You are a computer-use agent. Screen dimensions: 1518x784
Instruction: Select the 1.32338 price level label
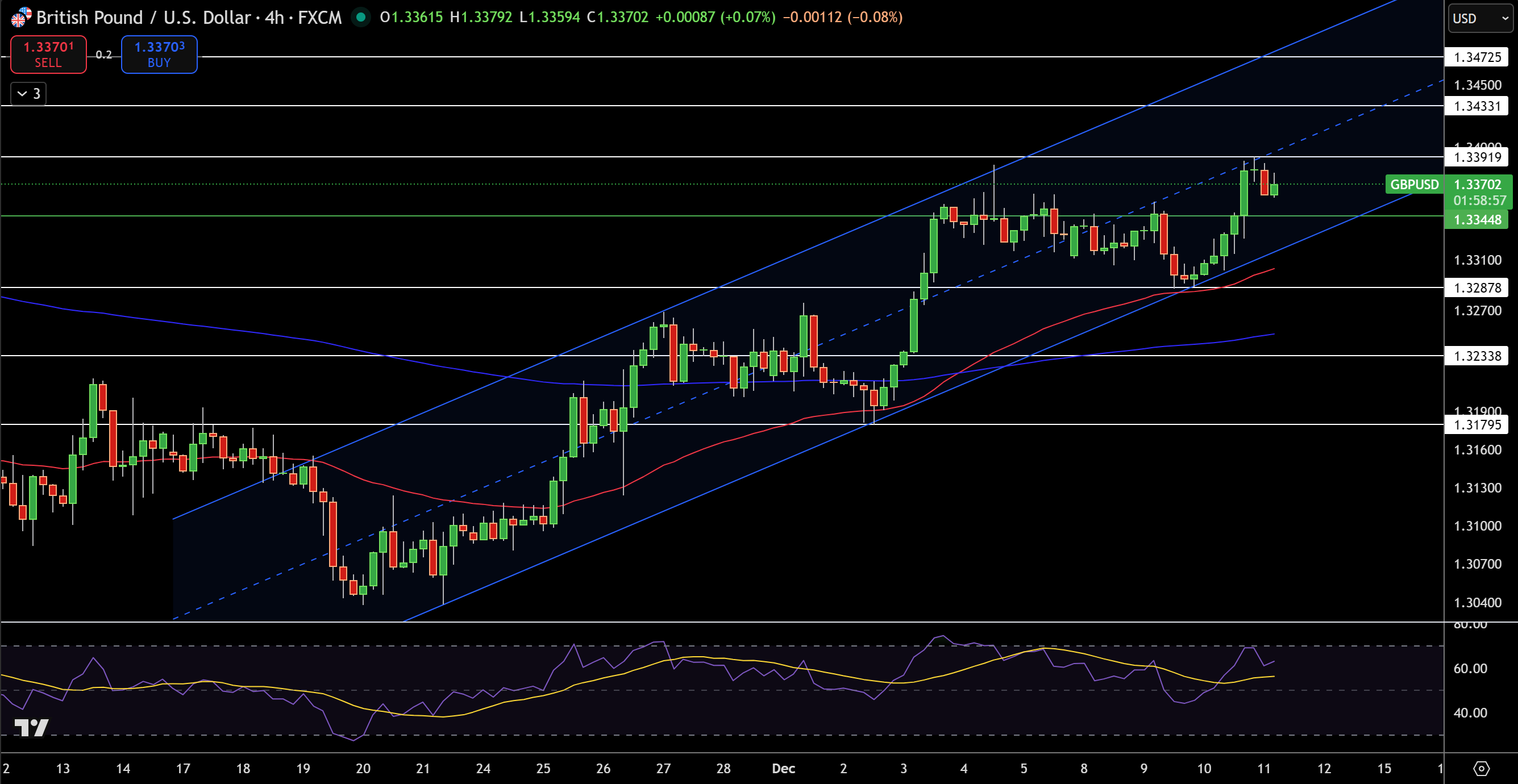click(x=1477, y=356)
